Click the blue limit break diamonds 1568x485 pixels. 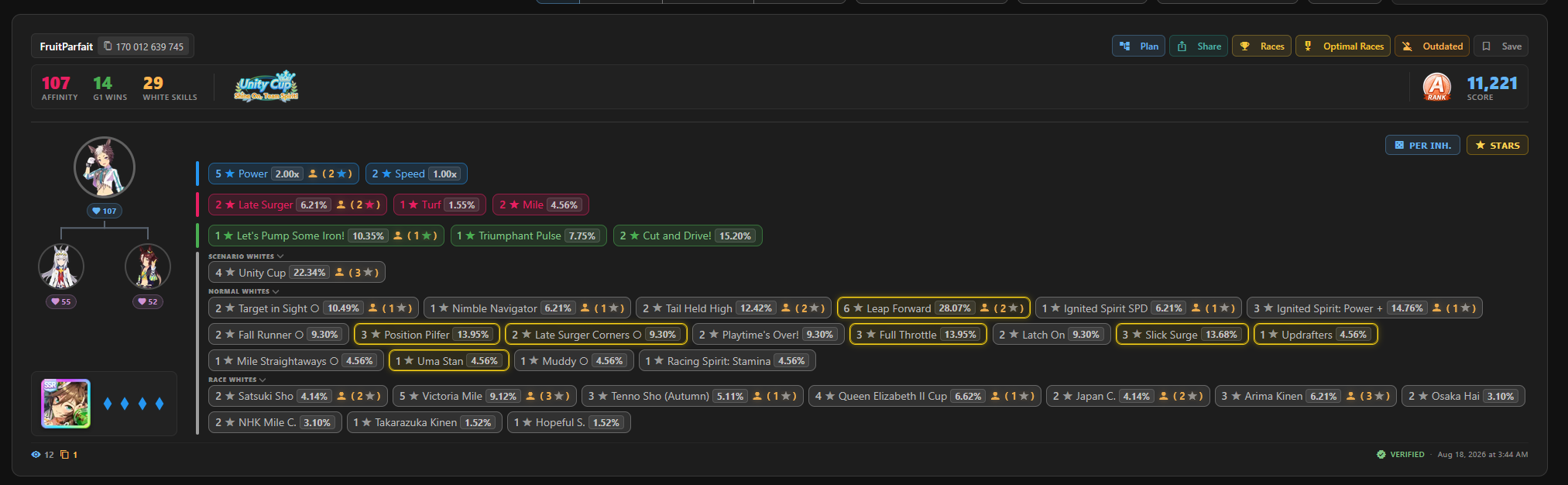point(133,404)
